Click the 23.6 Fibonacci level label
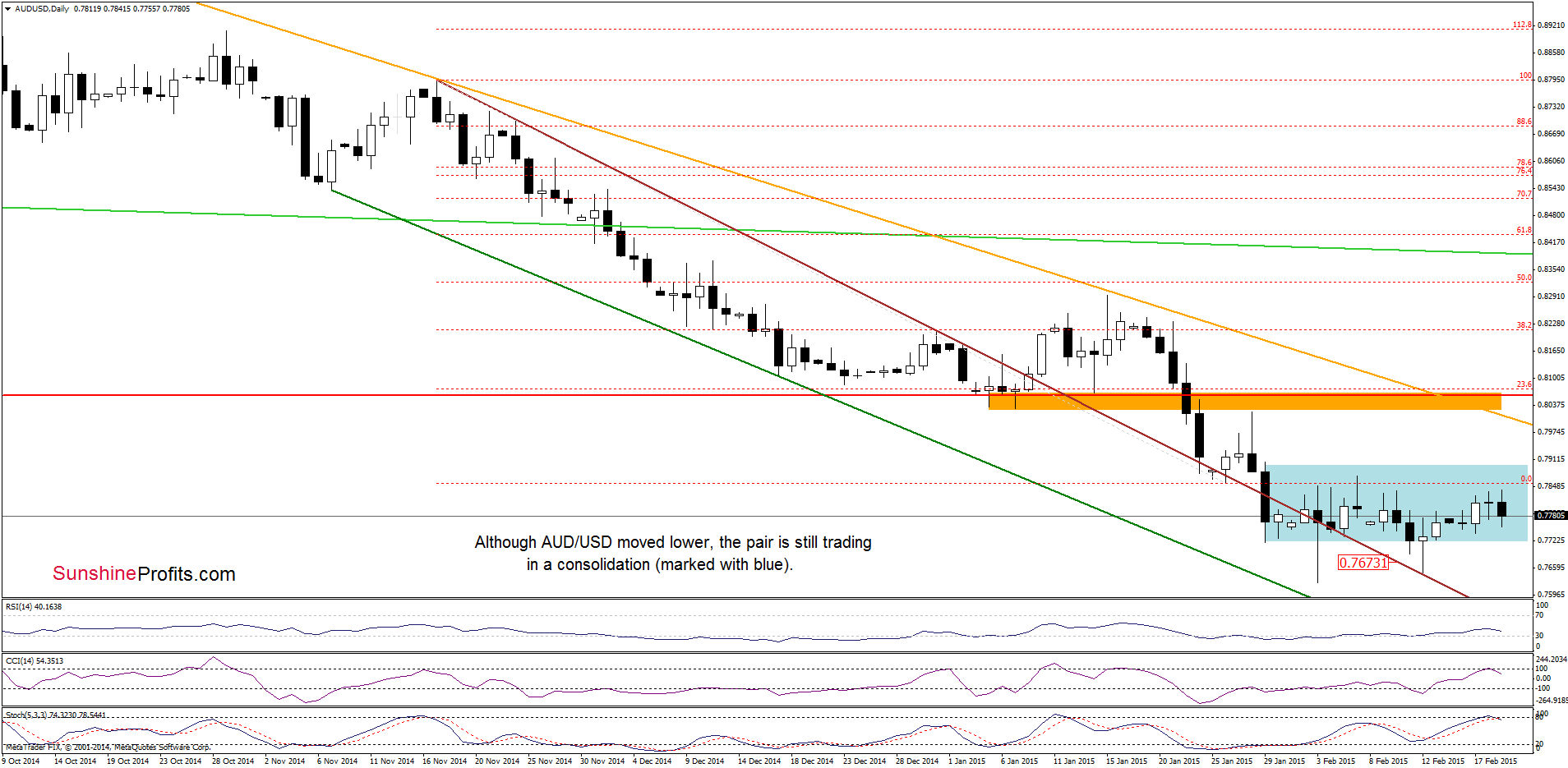 pos(1524,384)
